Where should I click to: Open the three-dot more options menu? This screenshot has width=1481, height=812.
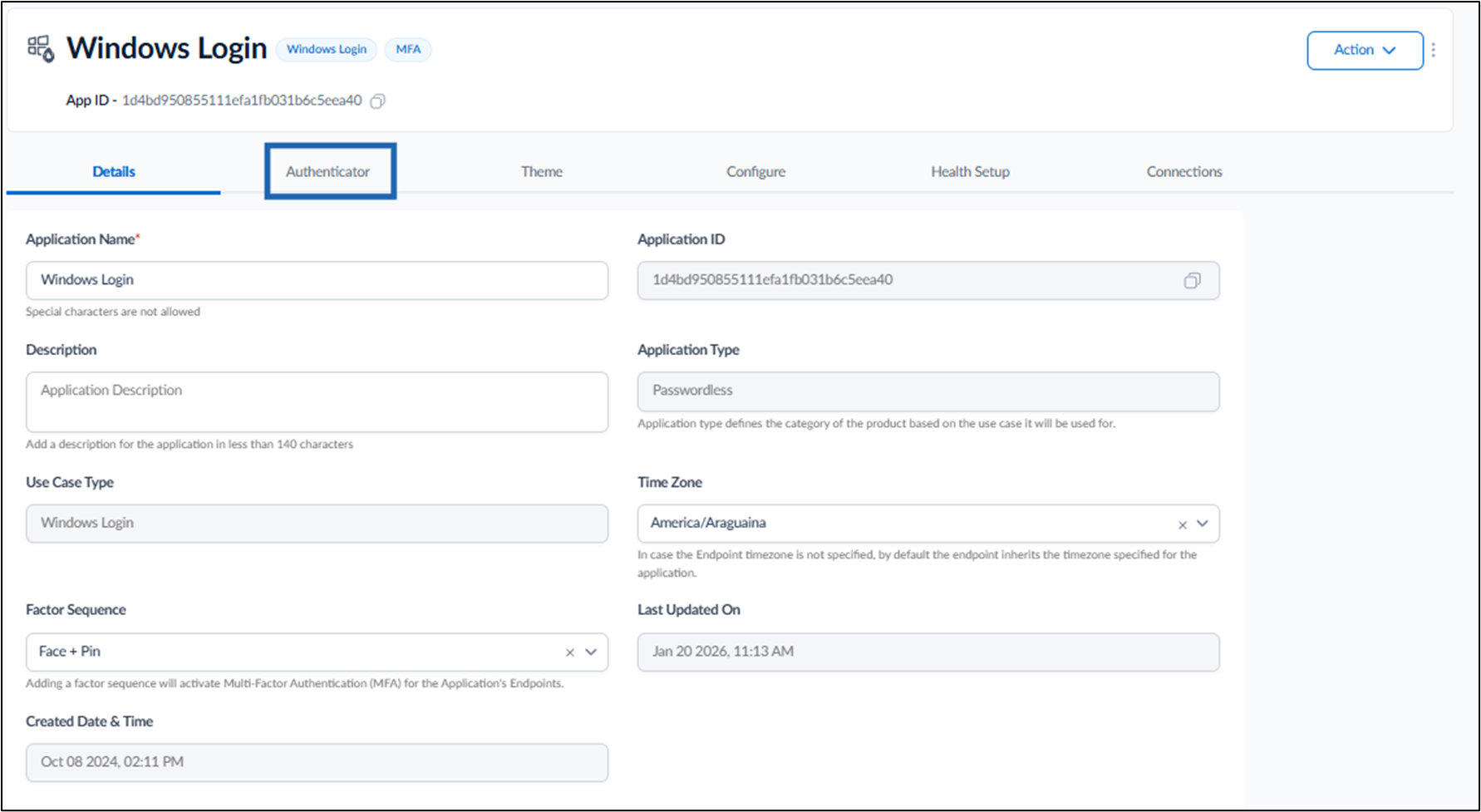[x=1434, y=51]
